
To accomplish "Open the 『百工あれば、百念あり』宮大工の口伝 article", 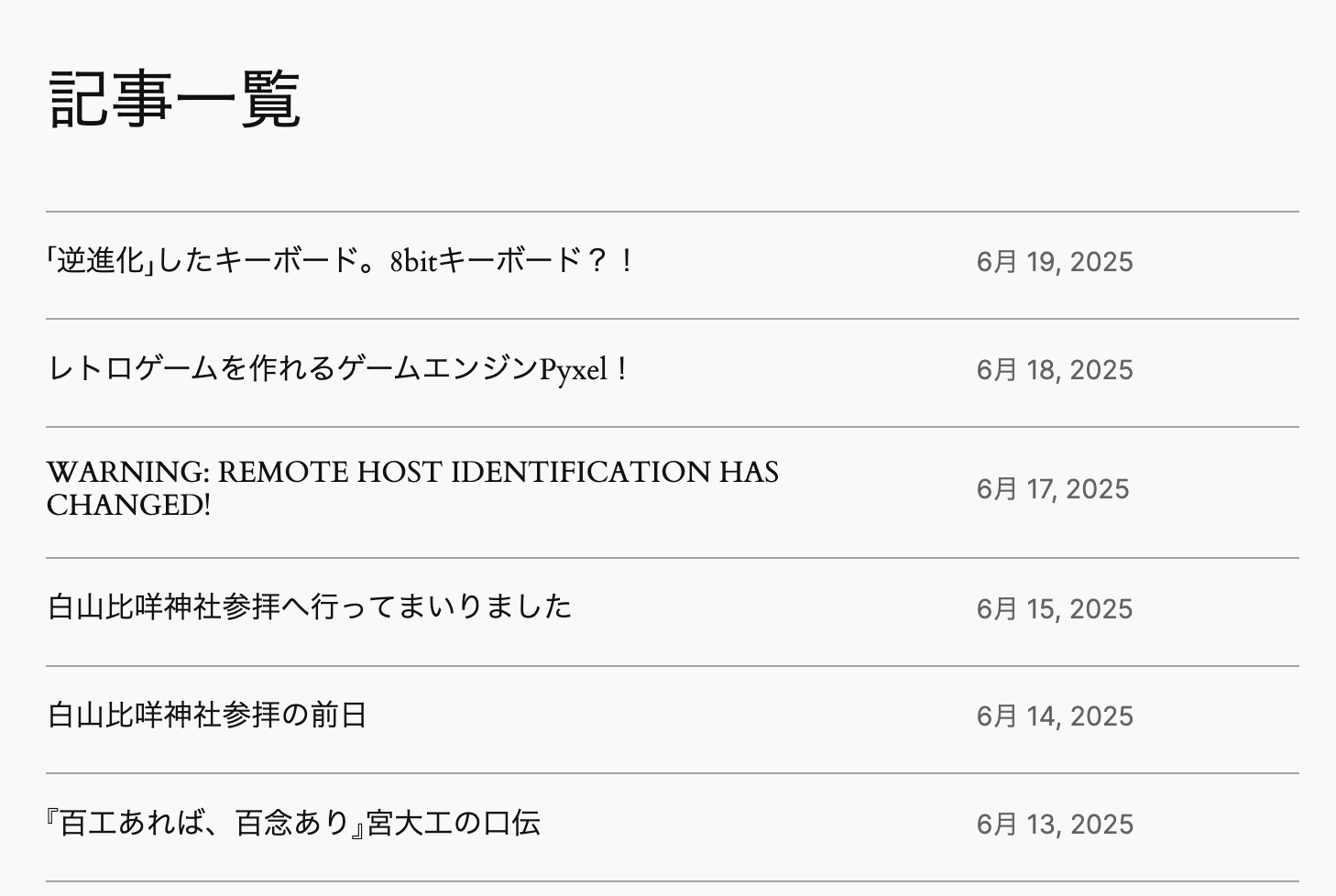I will point(293,824).
